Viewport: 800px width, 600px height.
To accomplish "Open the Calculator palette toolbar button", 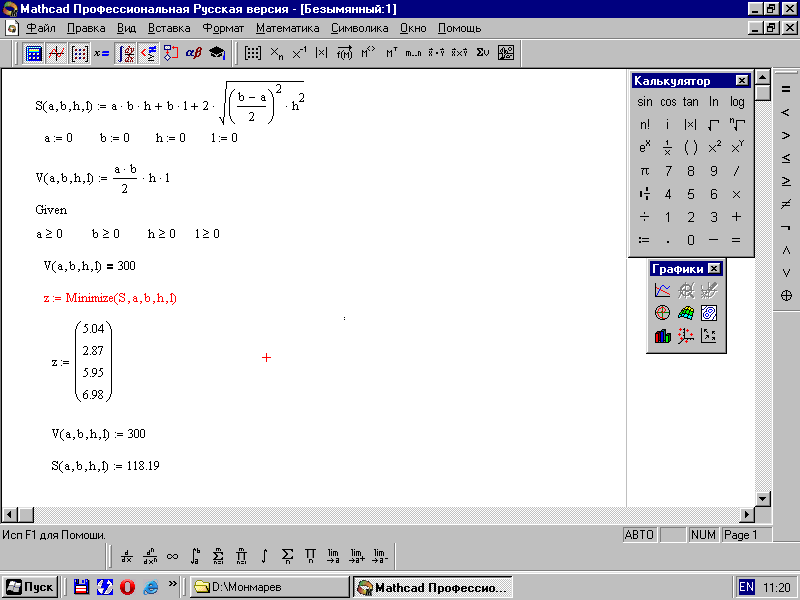I will (34, 53).
